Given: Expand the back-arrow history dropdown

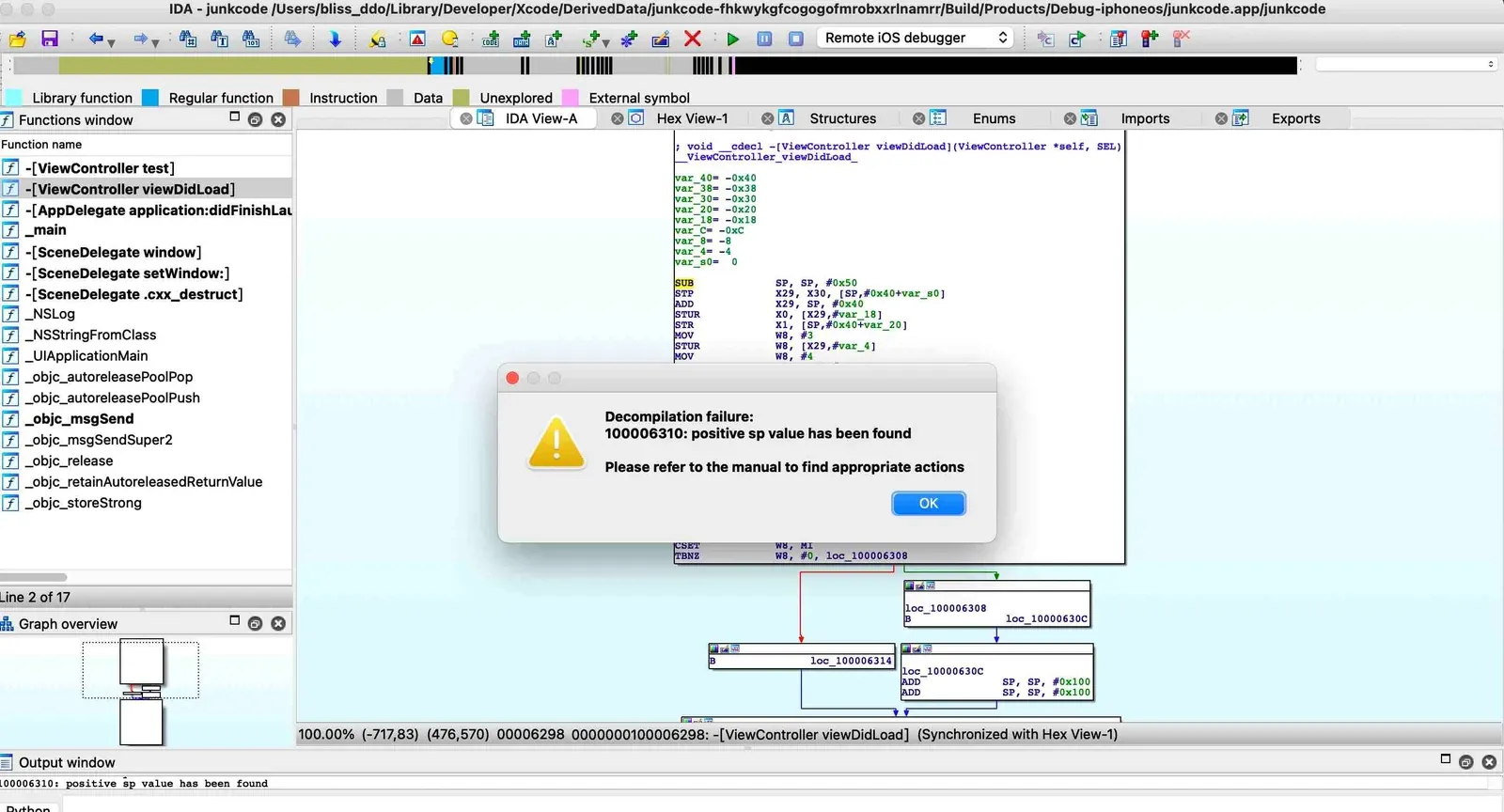Looking at the screenshot, I should point(111,42).
